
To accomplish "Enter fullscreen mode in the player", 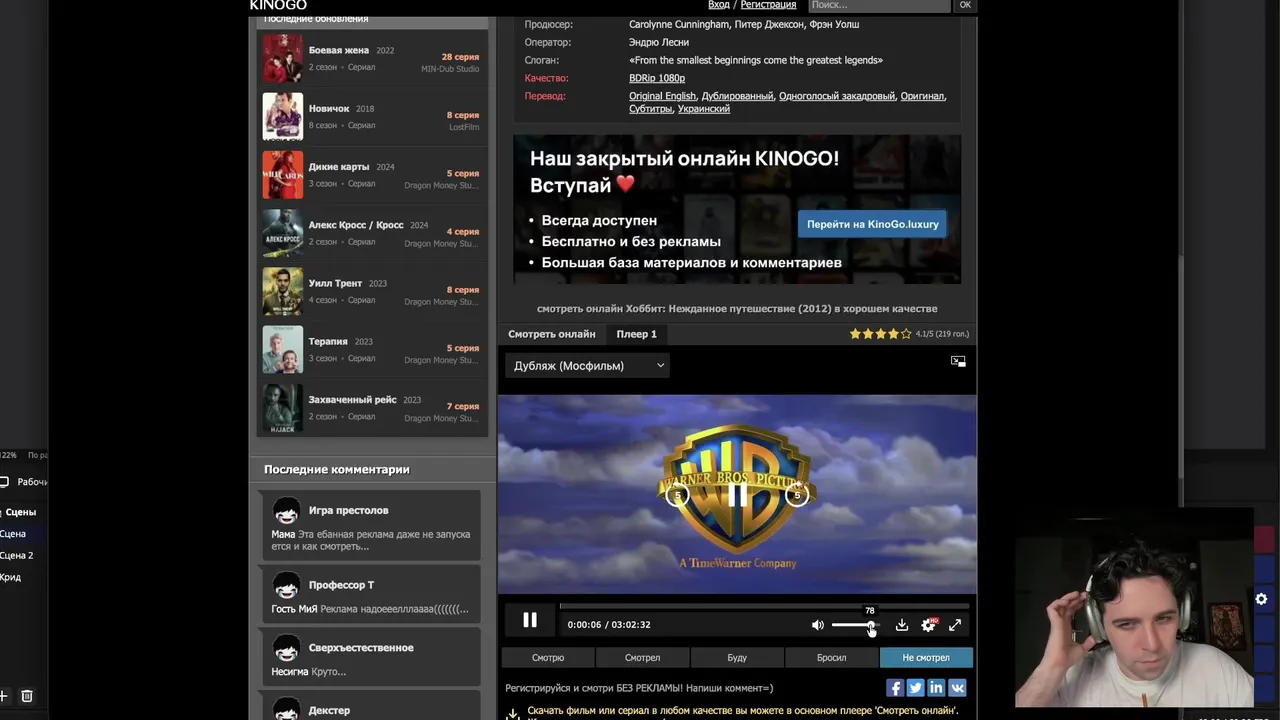I will pyautogui.click(x=955, y=625).
